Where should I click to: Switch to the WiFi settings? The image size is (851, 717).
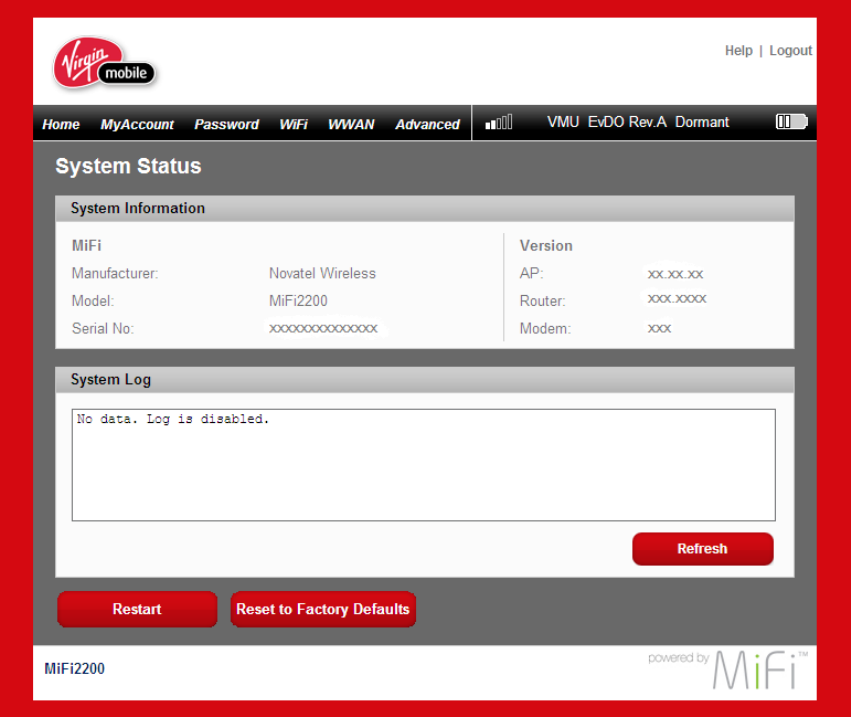tap(293, 124)
